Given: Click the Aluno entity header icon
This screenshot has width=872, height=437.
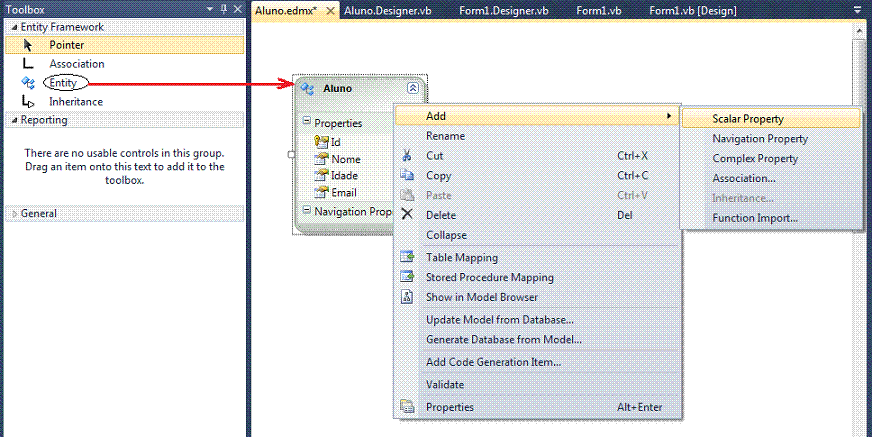Looking at the screenshot, I should [x=308, y=88].
